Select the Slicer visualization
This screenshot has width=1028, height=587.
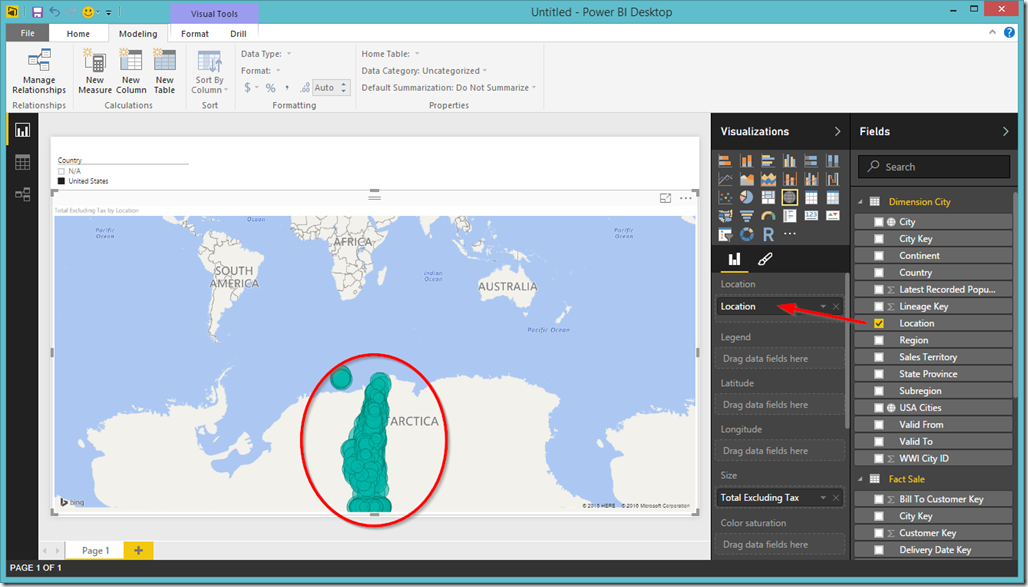725,234
